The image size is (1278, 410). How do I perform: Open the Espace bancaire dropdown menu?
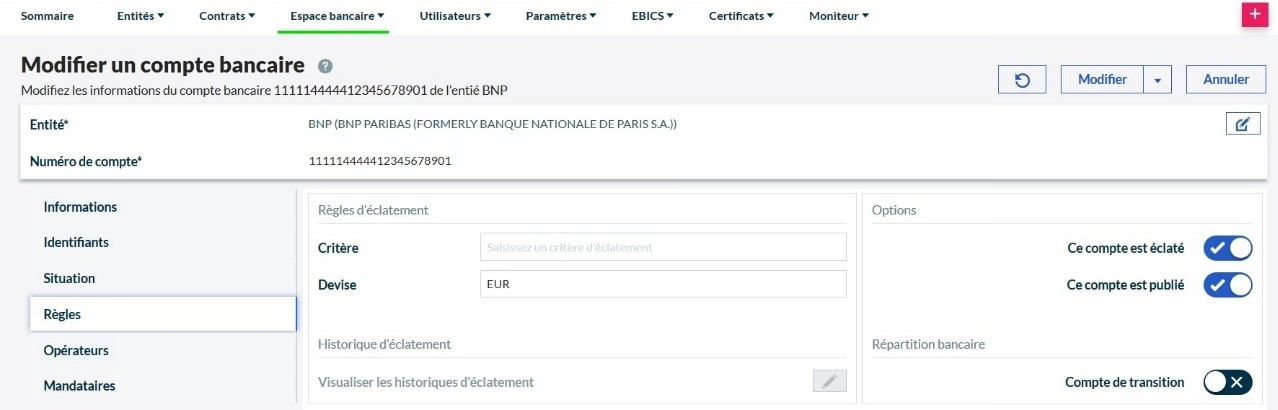pyautogui.click(x=337, y=16)
